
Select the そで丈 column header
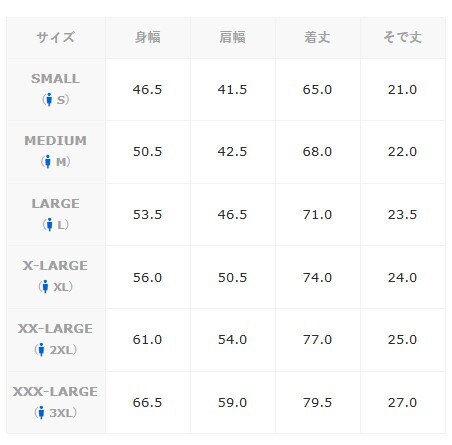pos(402,37)
